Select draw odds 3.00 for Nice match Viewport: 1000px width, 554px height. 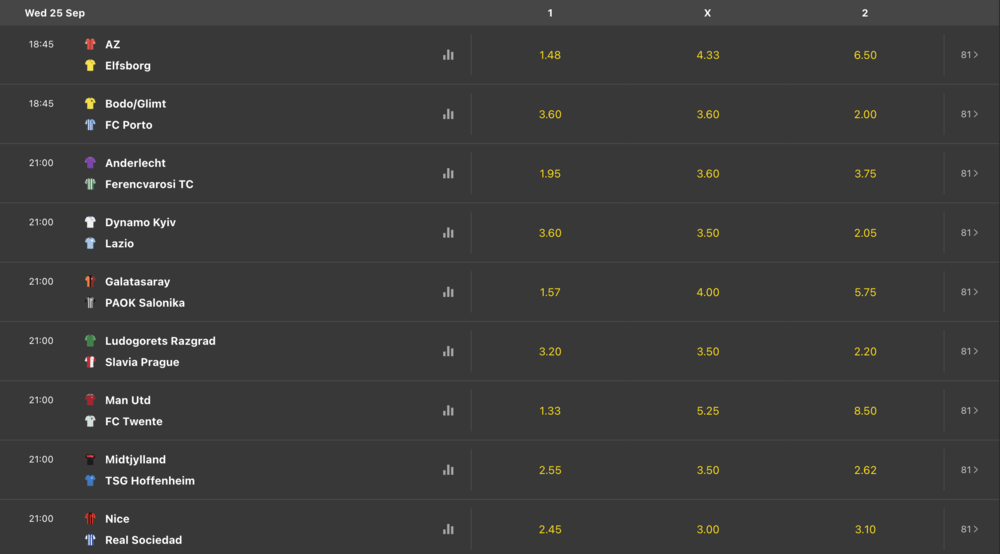[707, 529]
